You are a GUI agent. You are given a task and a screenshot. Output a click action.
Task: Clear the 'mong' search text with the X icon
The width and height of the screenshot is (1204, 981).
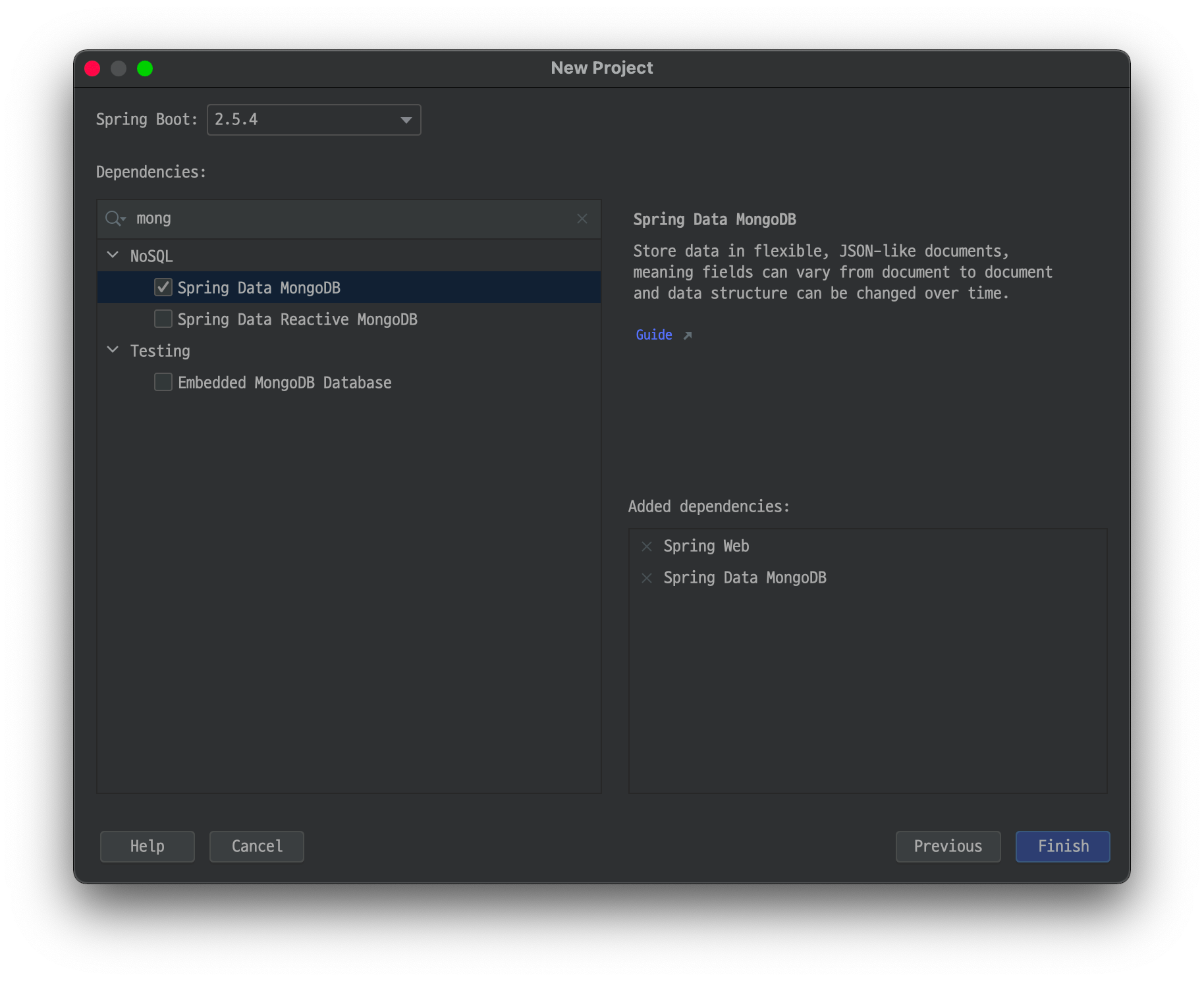pyautogui.click(x=582, y=219)
